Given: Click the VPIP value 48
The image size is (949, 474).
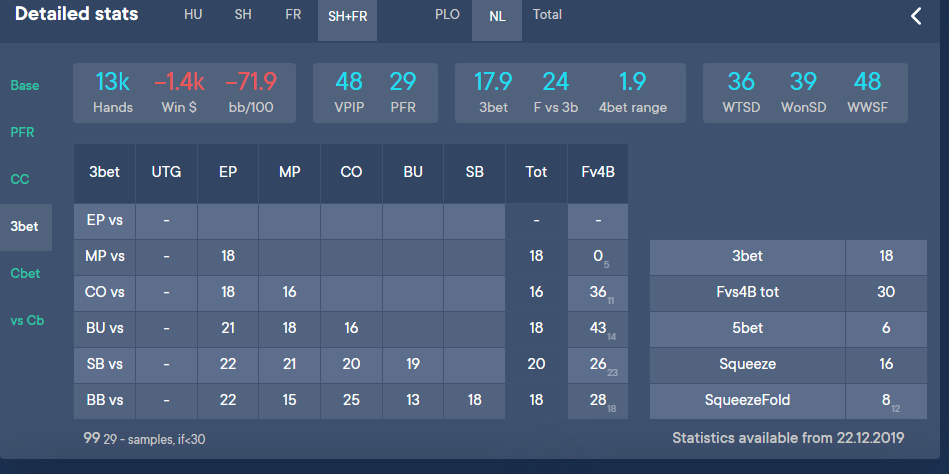Looking at the screenshot, I should 349,83.
